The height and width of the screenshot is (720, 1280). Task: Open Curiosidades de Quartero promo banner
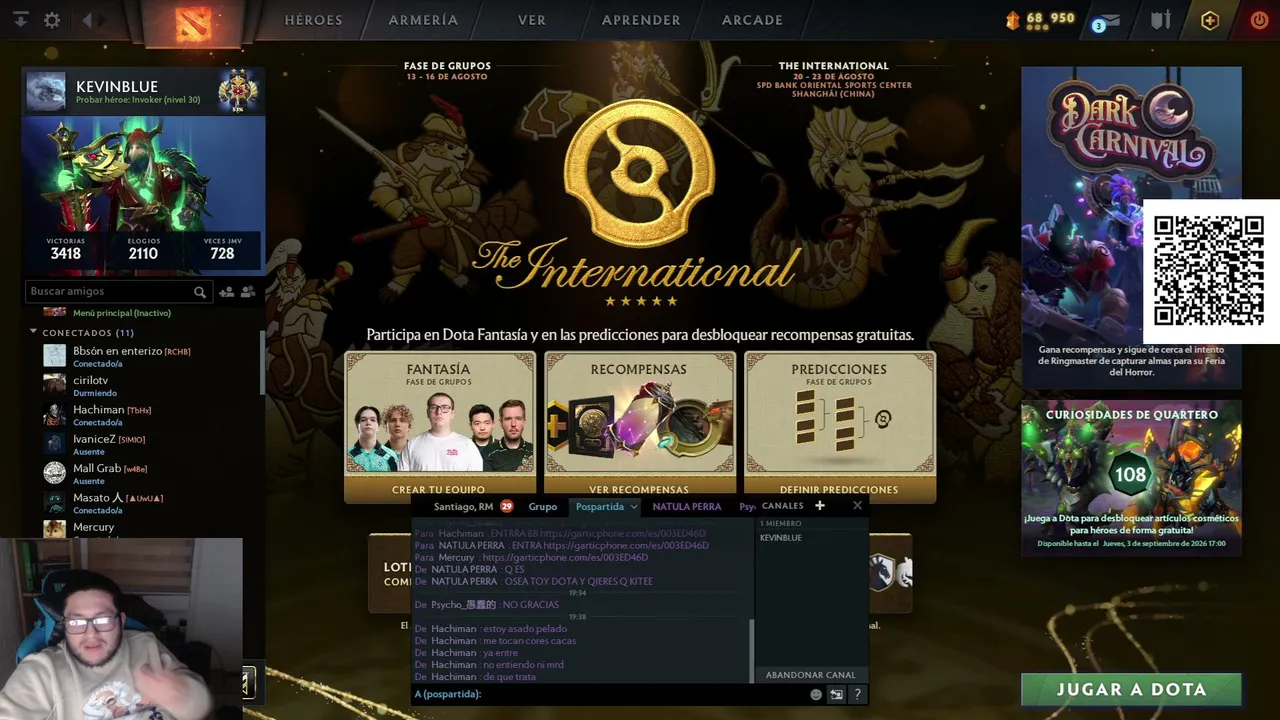click(x=1131, y=478)
